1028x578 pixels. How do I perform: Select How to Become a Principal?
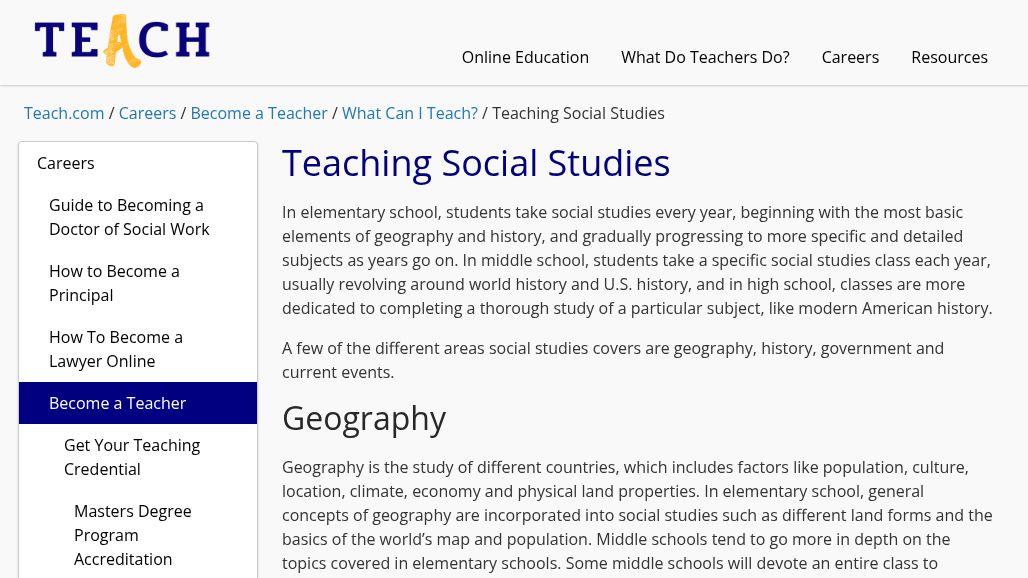(x=114, y=283)
